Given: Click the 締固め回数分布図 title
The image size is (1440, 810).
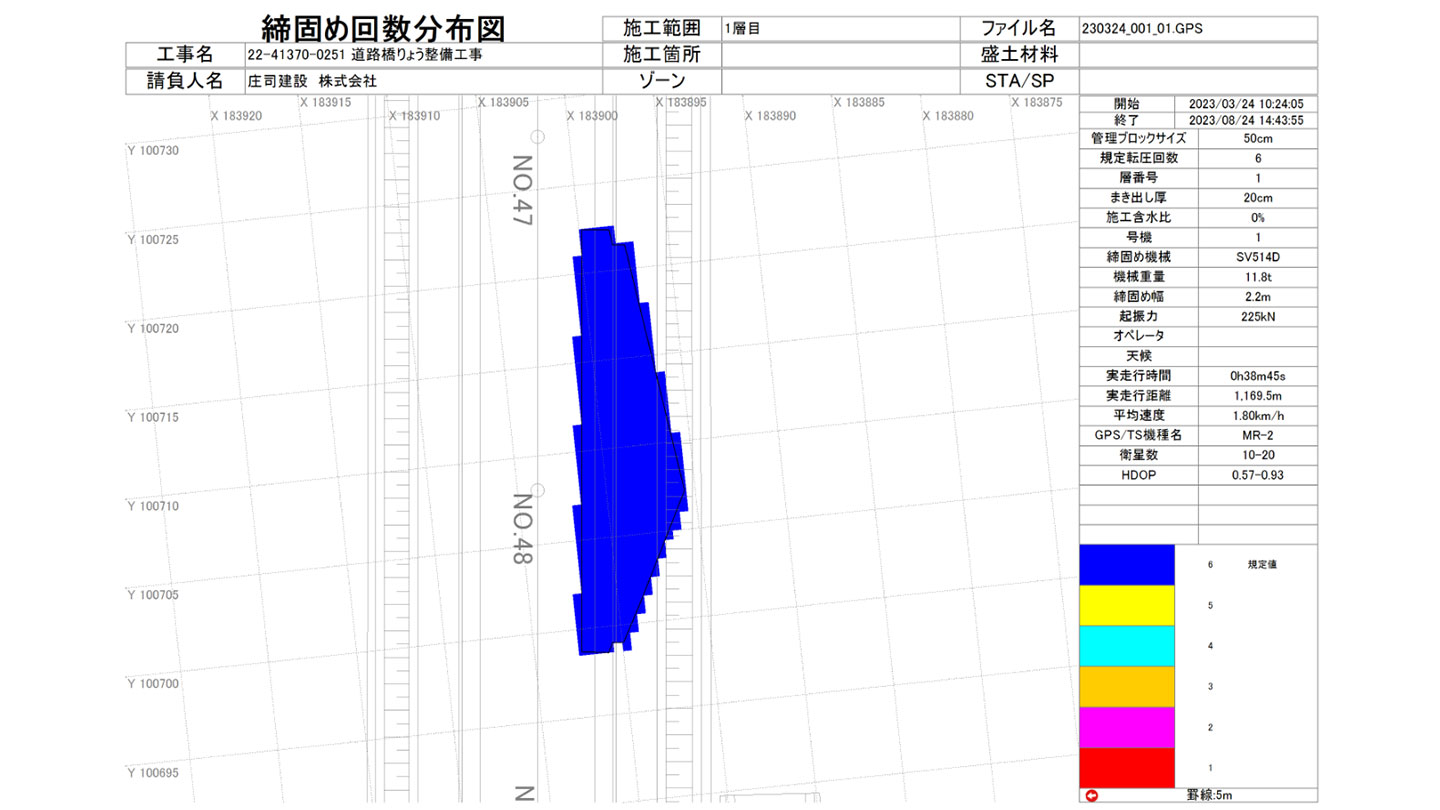Looking at the screenshot, I should point(382,27).
